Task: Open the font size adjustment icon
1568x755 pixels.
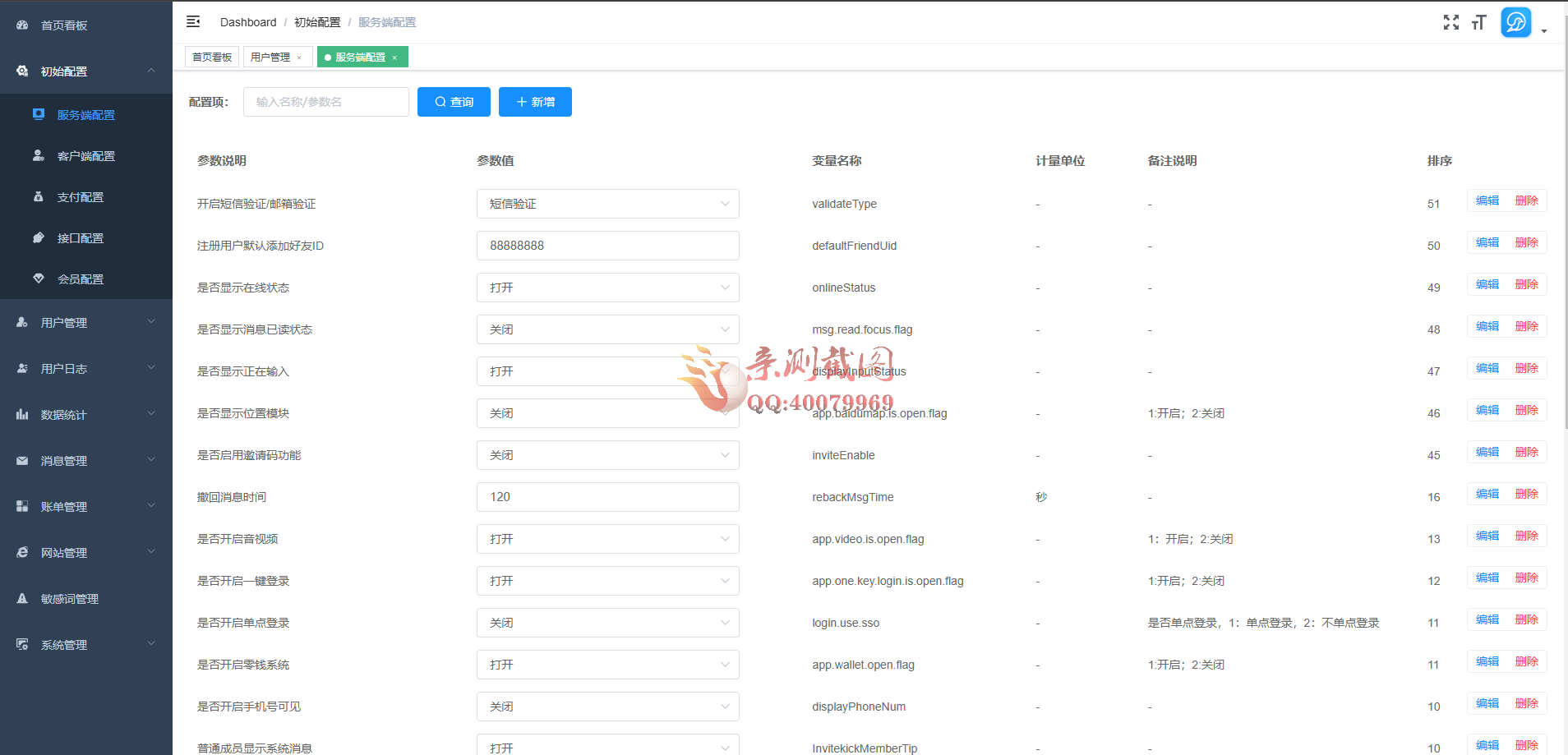Action: [x=1479, y=22]
